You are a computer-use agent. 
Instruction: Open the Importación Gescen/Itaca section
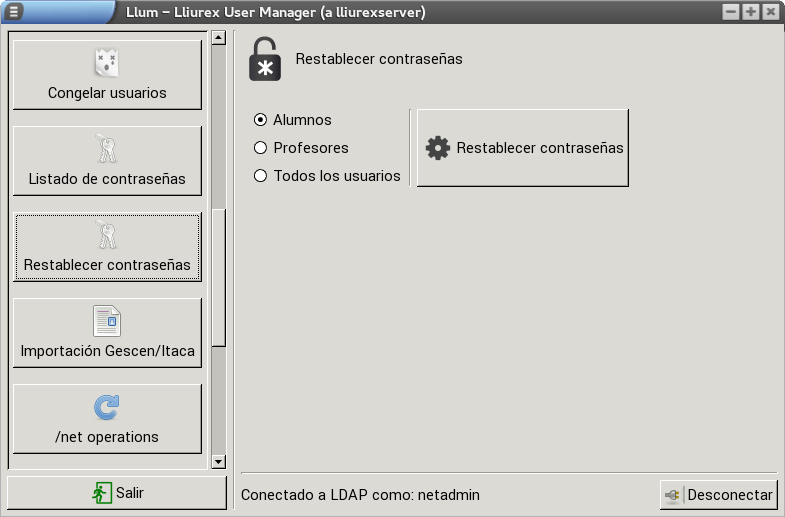click(107, 333)
